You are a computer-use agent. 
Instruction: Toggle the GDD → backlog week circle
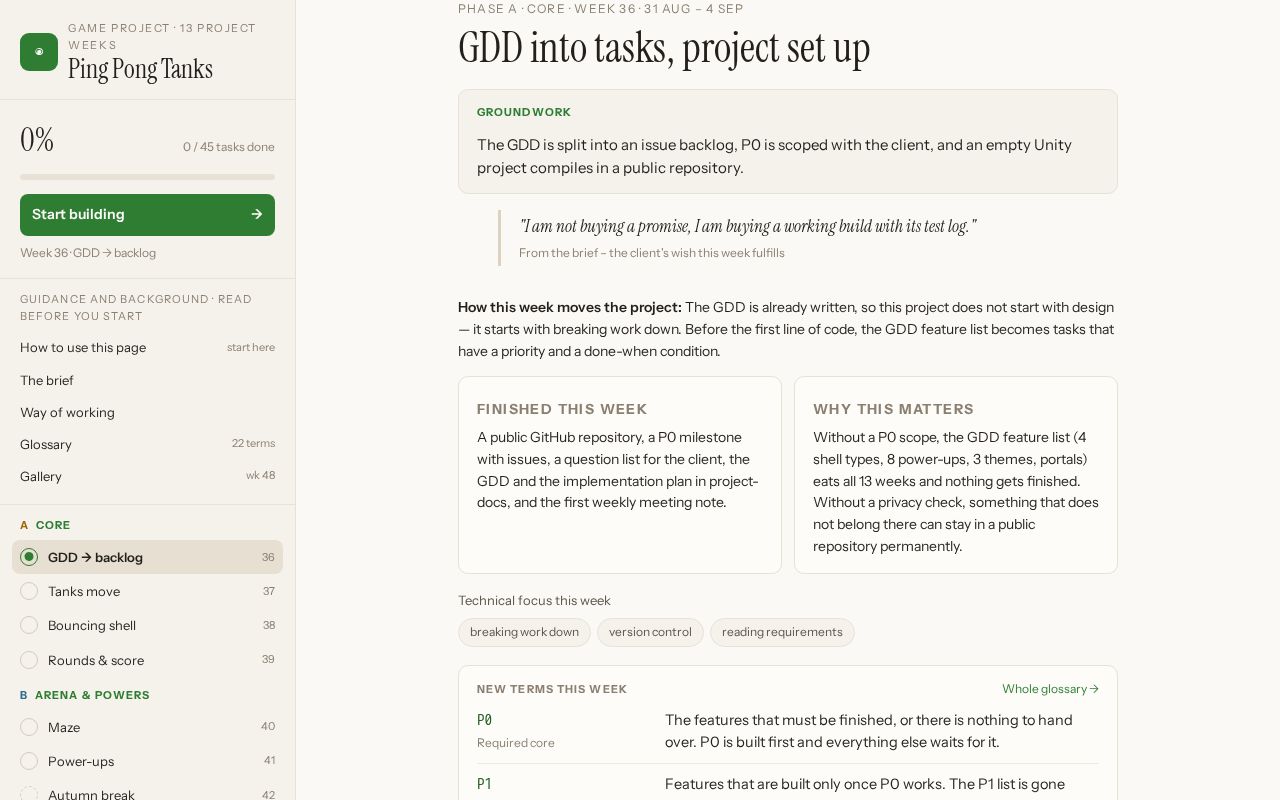[29, 557]
